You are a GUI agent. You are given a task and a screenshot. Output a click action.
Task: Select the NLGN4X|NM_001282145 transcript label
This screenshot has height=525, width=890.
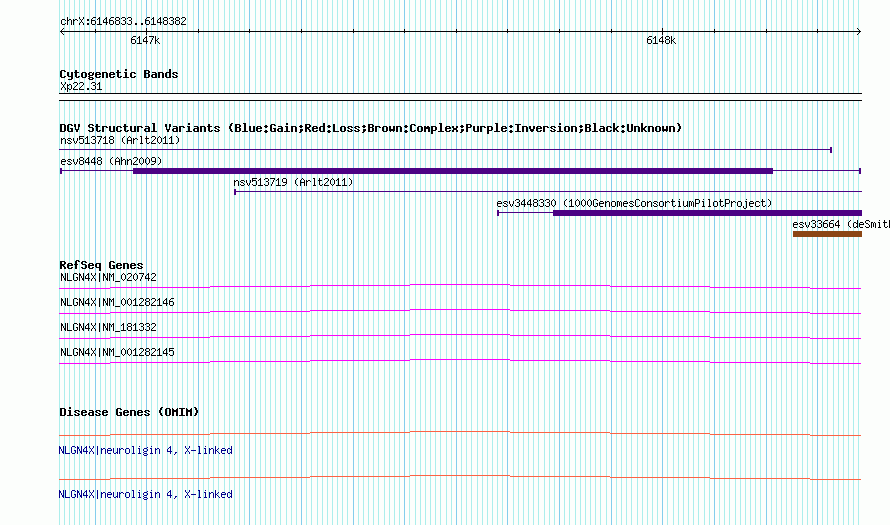click(x=117, y=352)
